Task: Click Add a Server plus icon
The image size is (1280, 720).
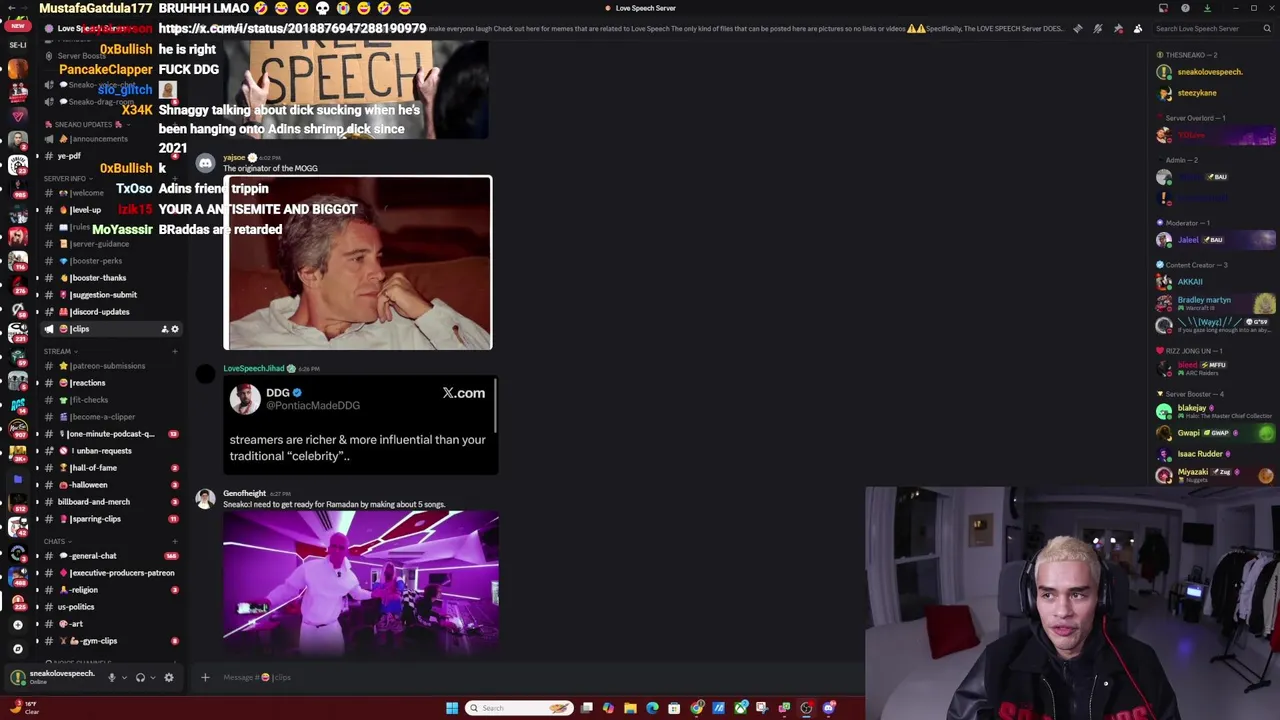Action: (x=17, y=625)
